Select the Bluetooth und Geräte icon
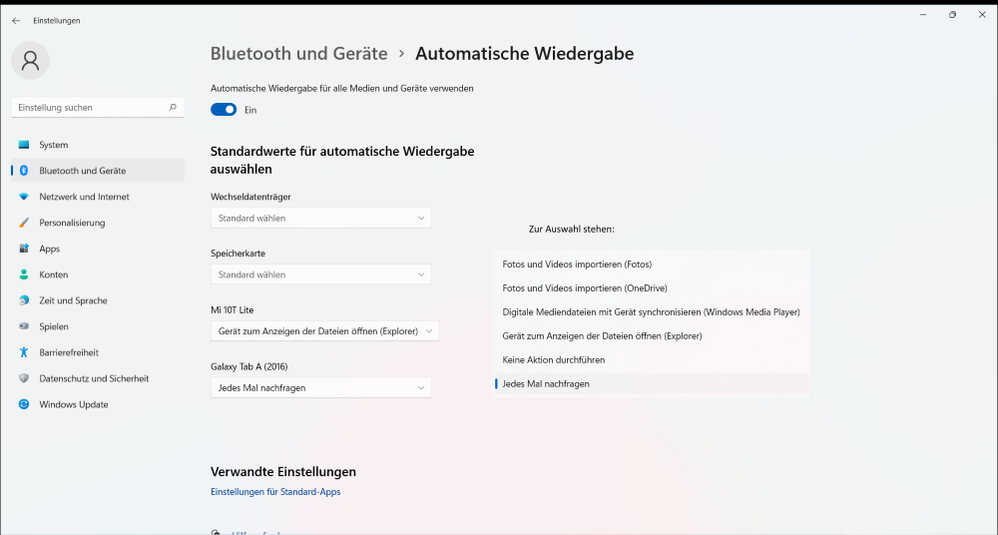Image resolution: width=998 pixels, height=535 pixels. [24, 171]
